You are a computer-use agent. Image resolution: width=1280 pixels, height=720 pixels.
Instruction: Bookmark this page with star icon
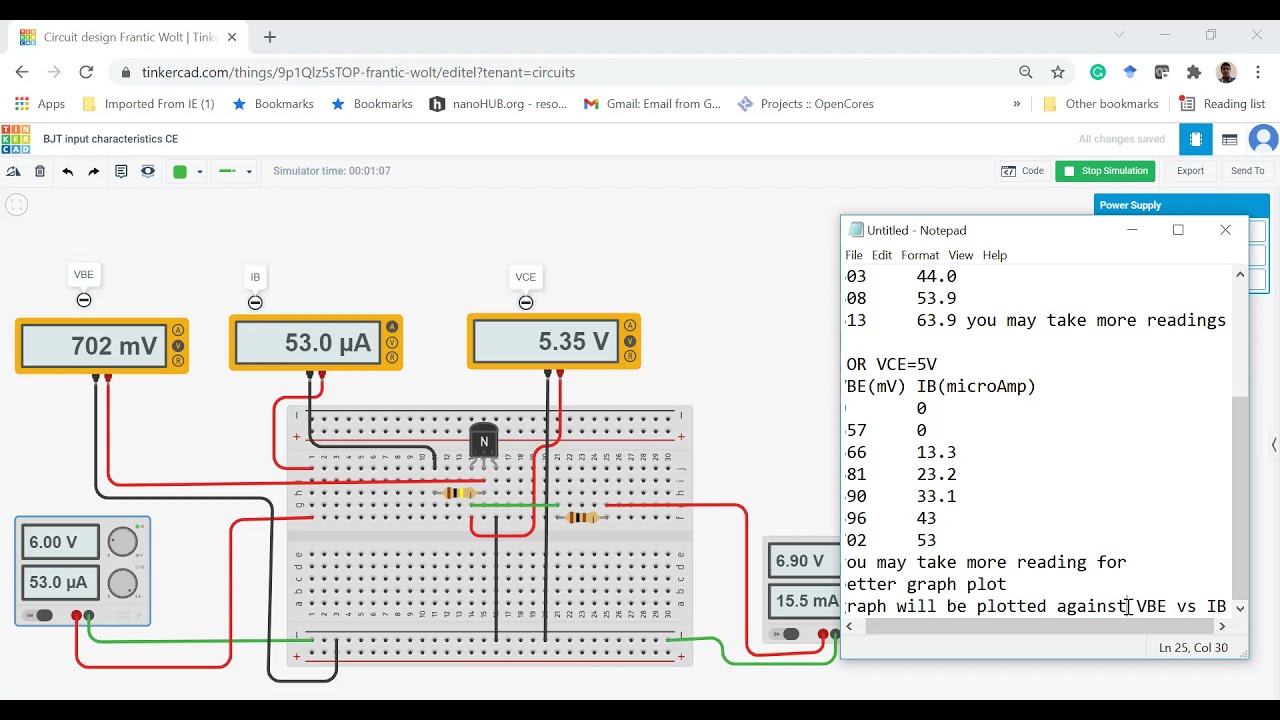click(1058, 72)
